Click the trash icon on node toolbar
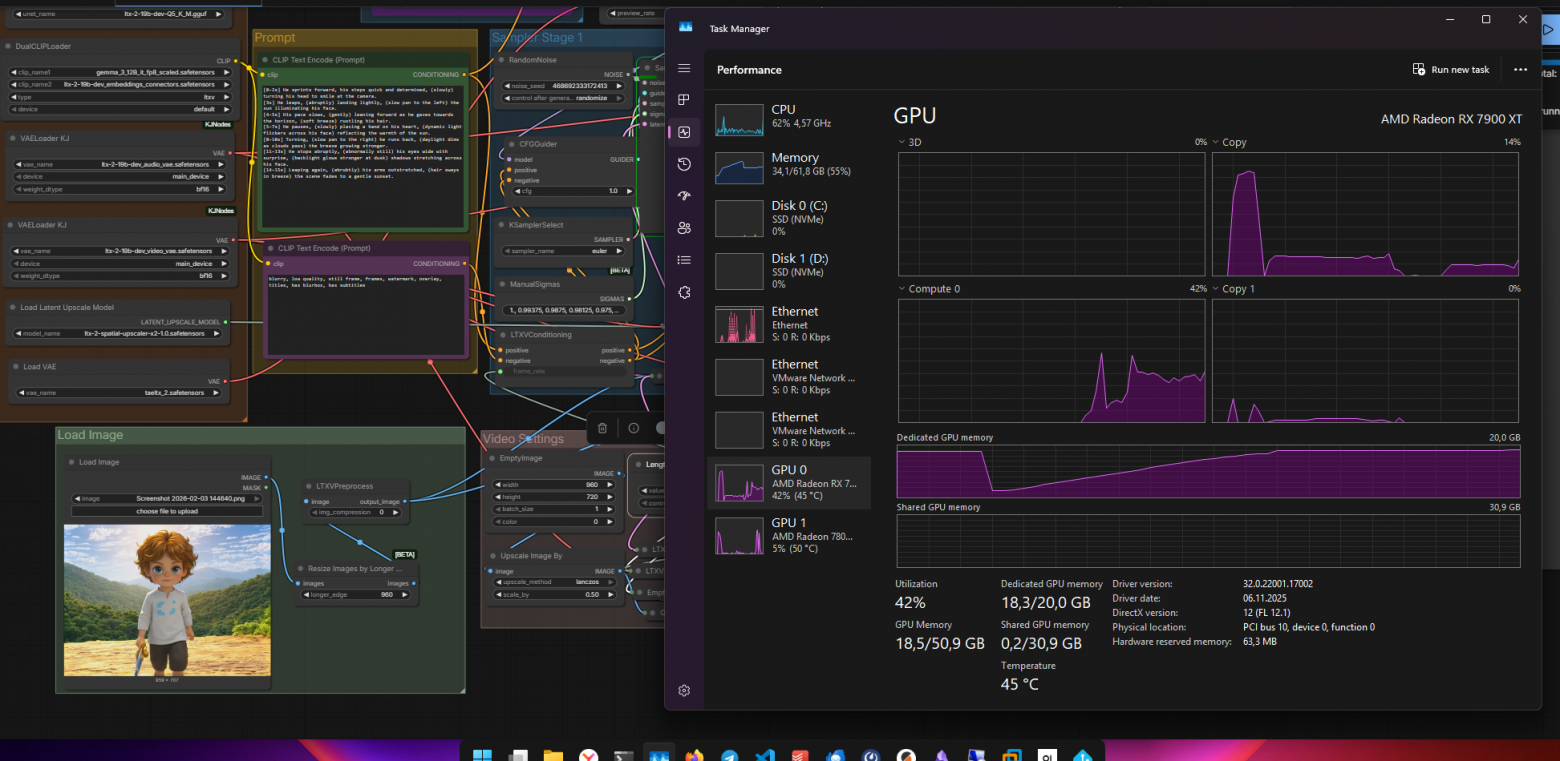This screenshot has height=761, width=1560. [602, 428]
